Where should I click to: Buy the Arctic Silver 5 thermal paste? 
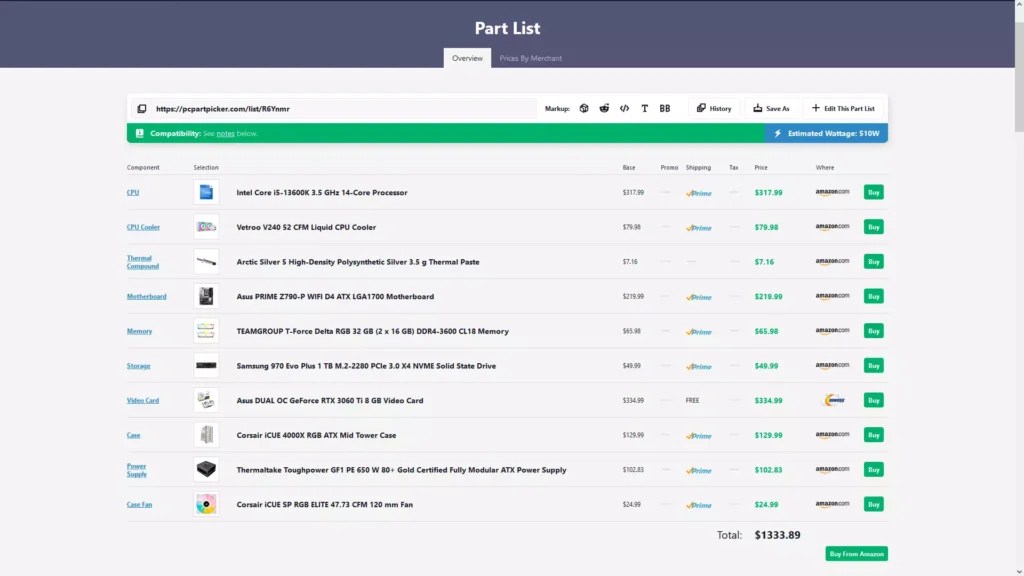[873, 261]
